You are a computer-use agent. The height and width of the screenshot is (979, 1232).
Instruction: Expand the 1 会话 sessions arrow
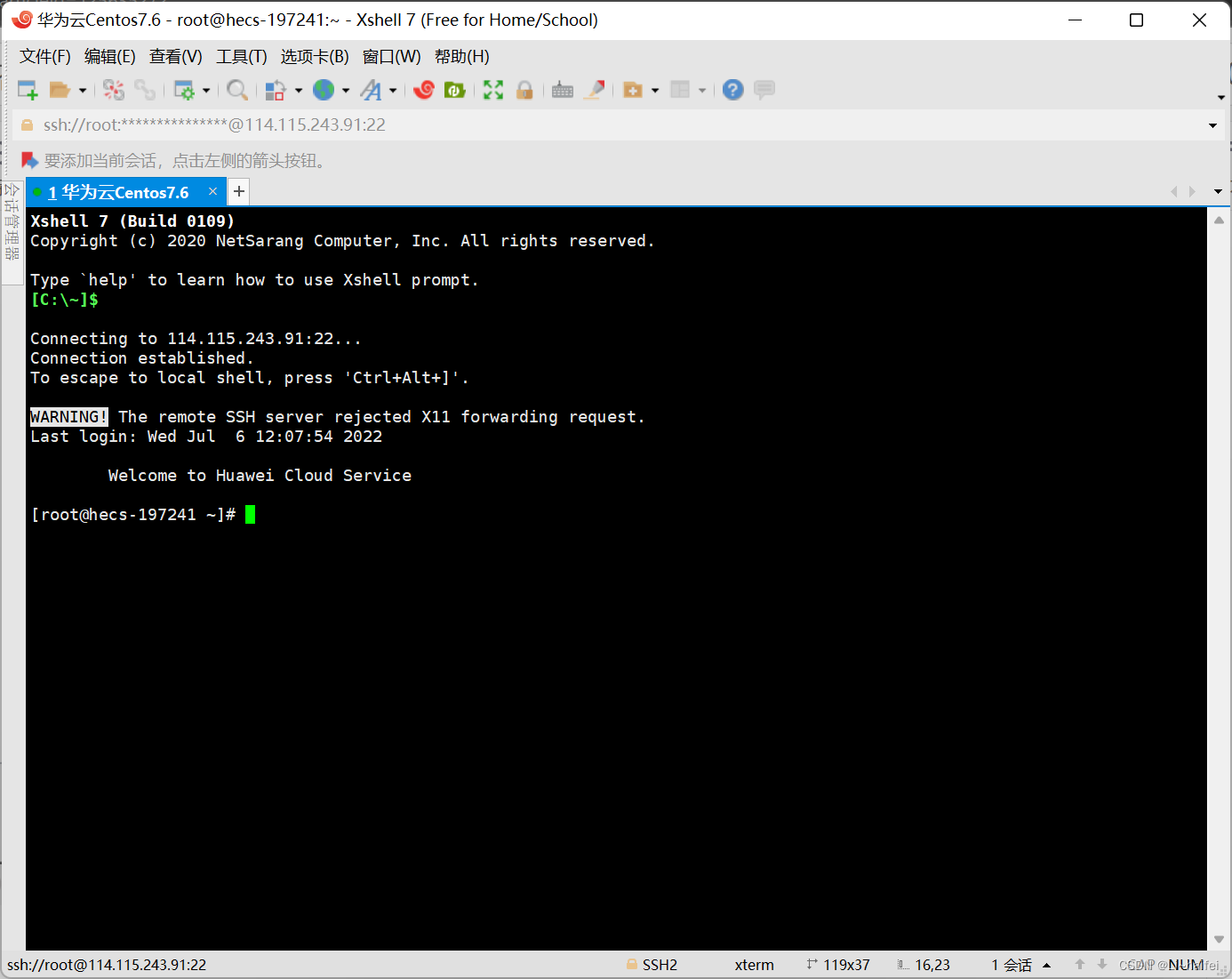pos(1047,965)
